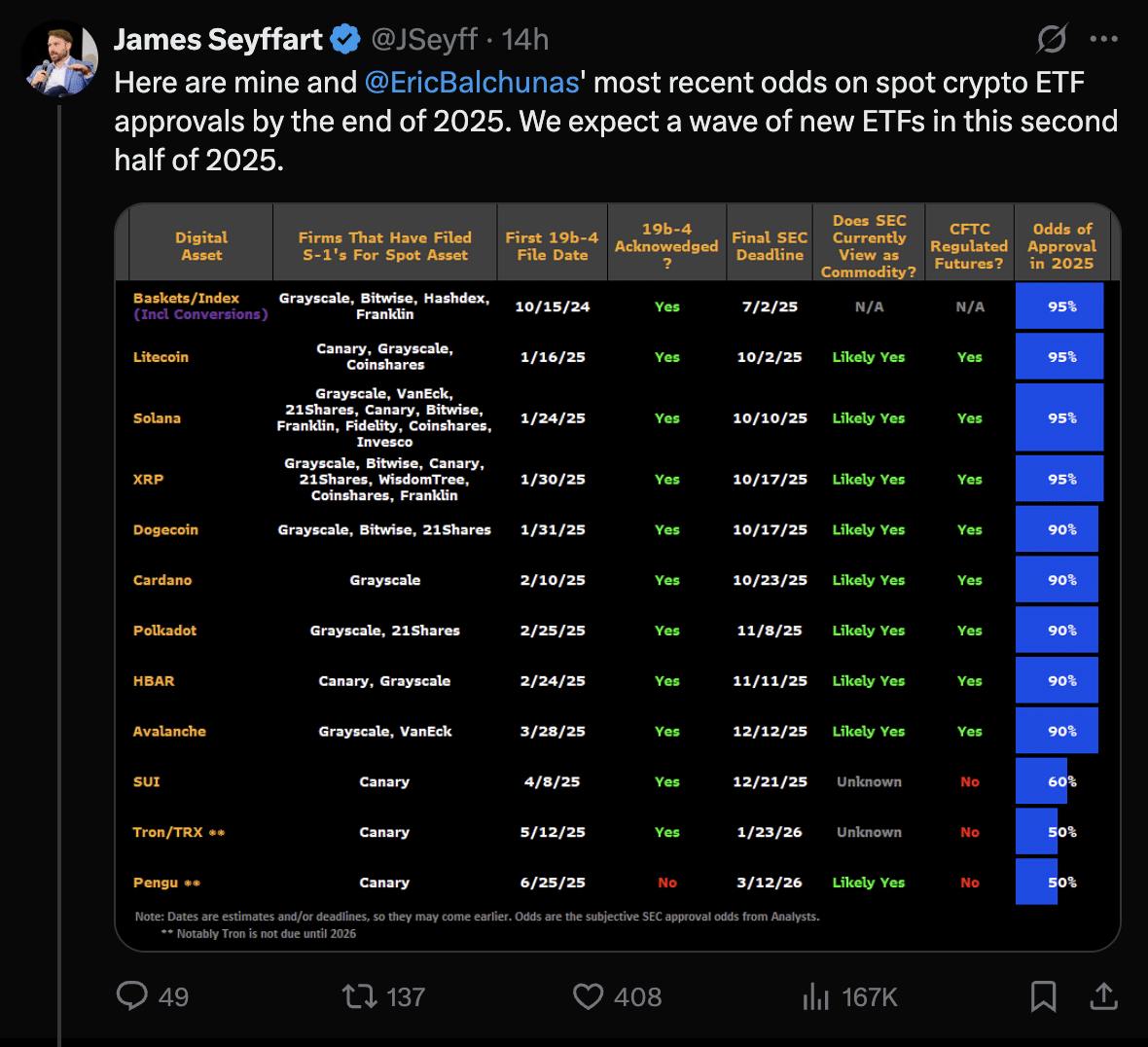Screen dimensions: 1148x1047
Task: Click the share upload icon
Action: [1103, 996]
